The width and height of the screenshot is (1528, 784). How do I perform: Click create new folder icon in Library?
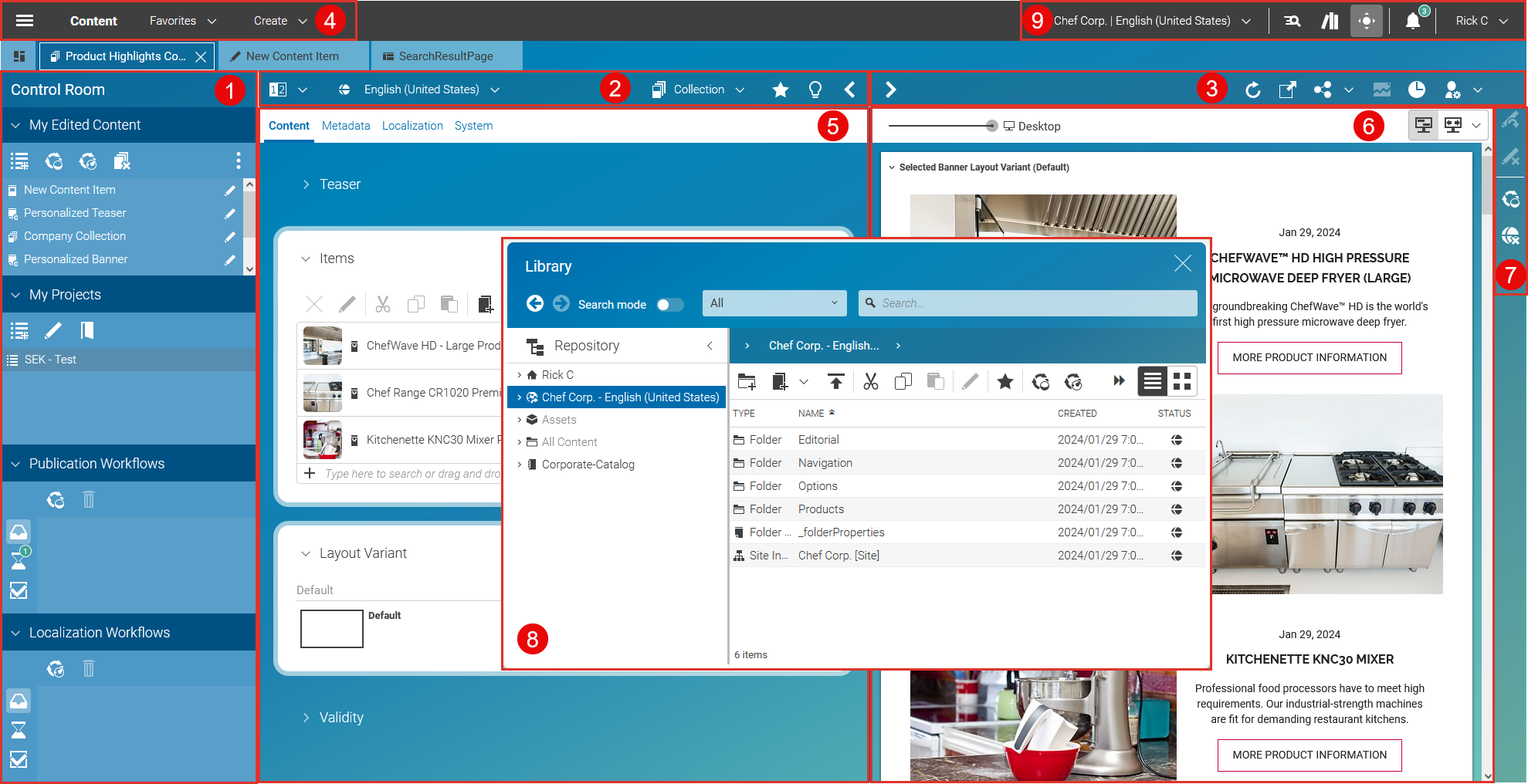click(747, 381)
